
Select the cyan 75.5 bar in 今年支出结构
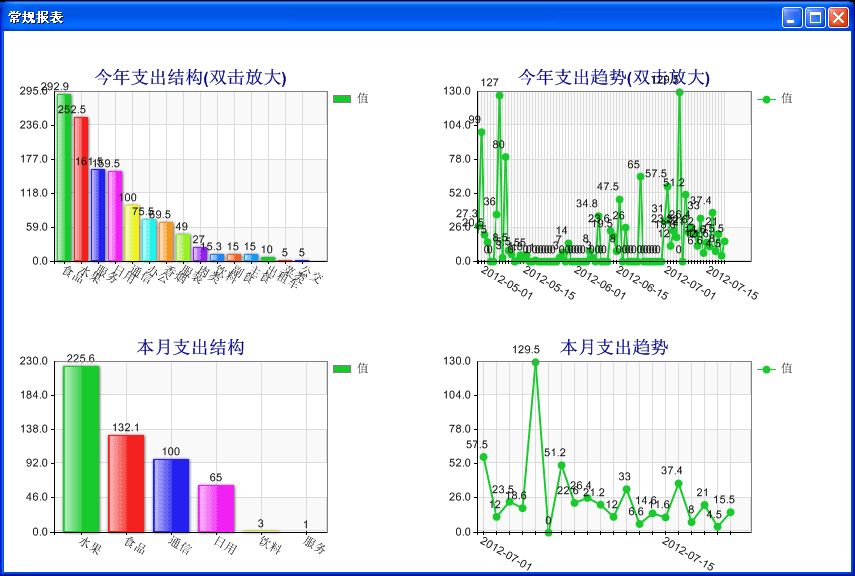click(149, 240)
